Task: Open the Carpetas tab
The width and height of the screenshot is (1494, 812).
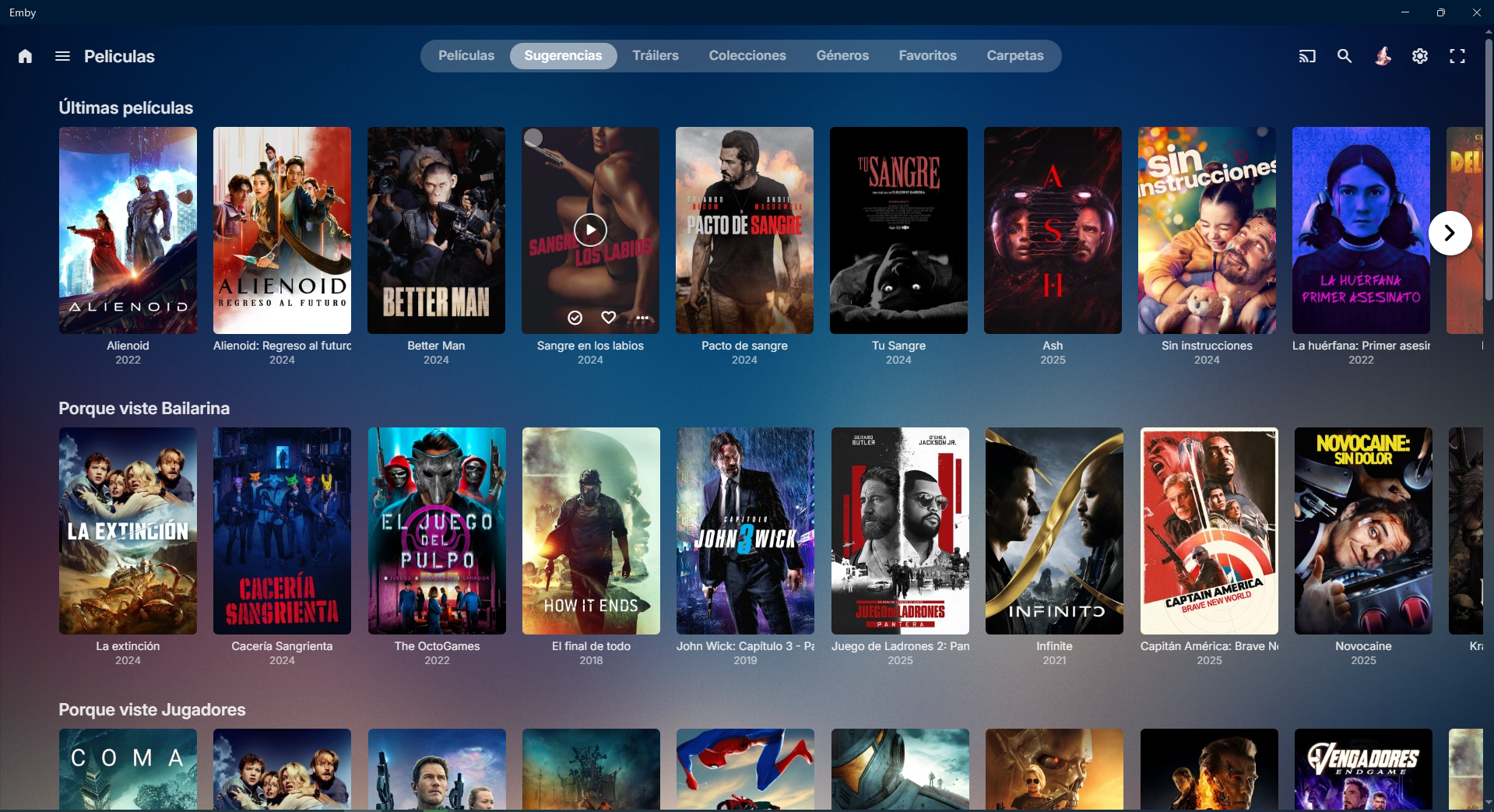Action: coord(1015,56)
